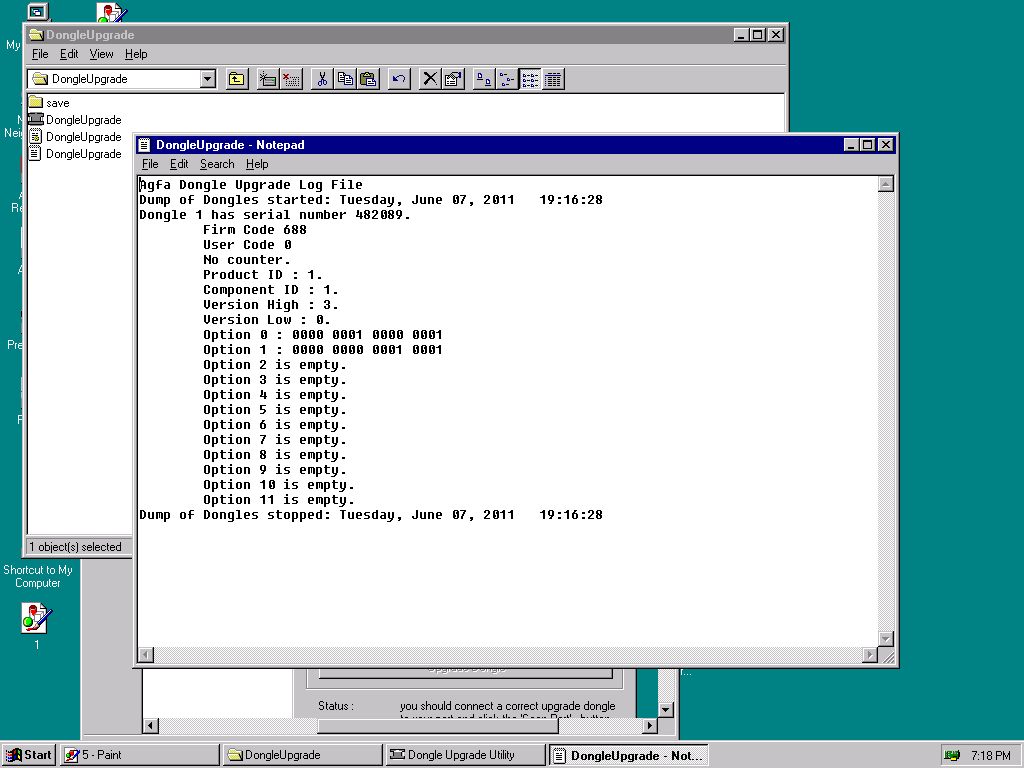Click the 'Option 0 : 0000 0001 0000 0001' line
The image size is (1024, 768).
[x=323, y=335]
